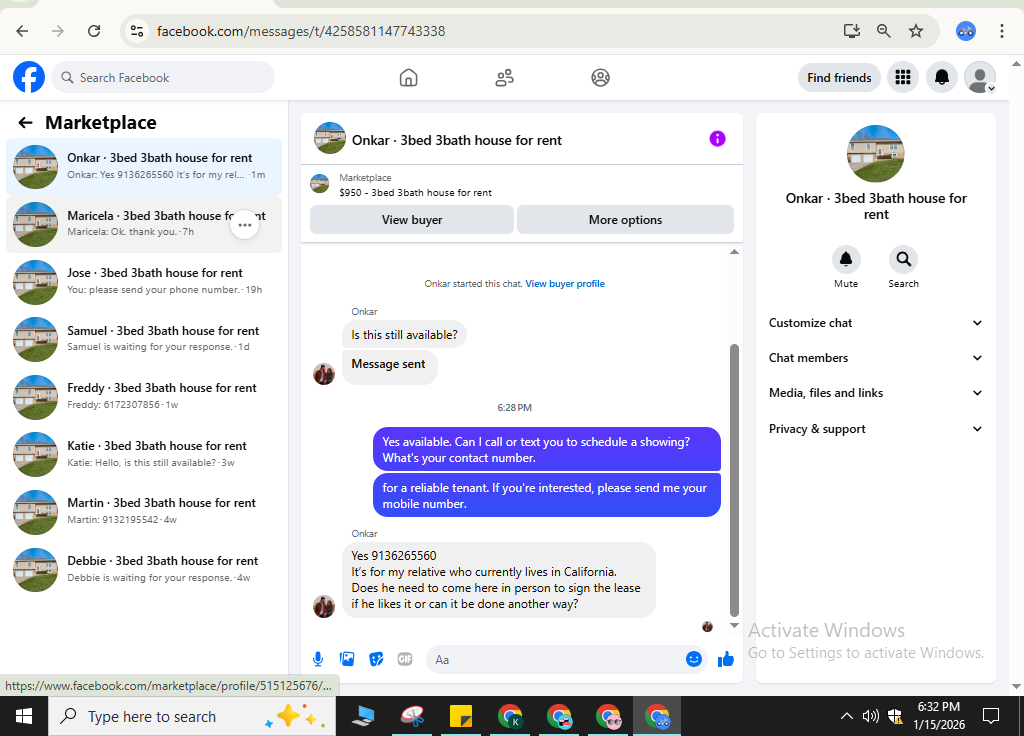The height and width of the screenshot is (736, 1024).
Task: Click the View buyer button
Action: (x=411, y=219)
